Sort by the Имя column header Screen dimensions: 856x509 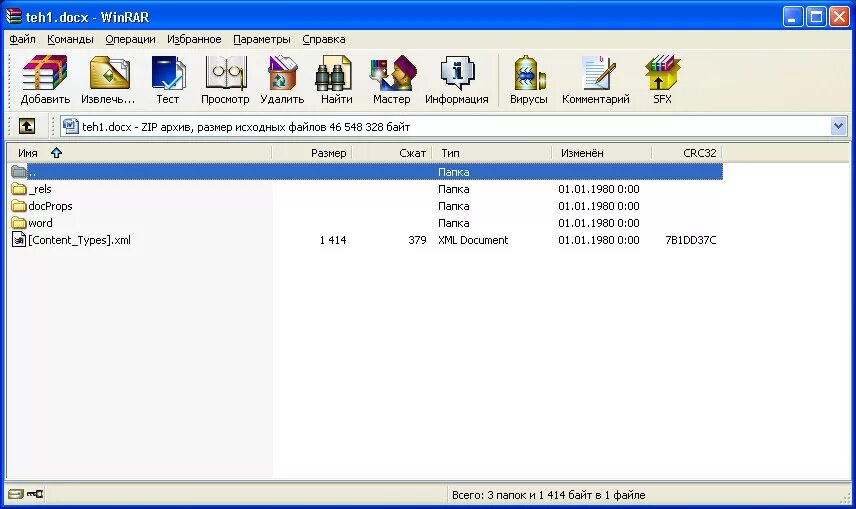click(x=139, y=153)
